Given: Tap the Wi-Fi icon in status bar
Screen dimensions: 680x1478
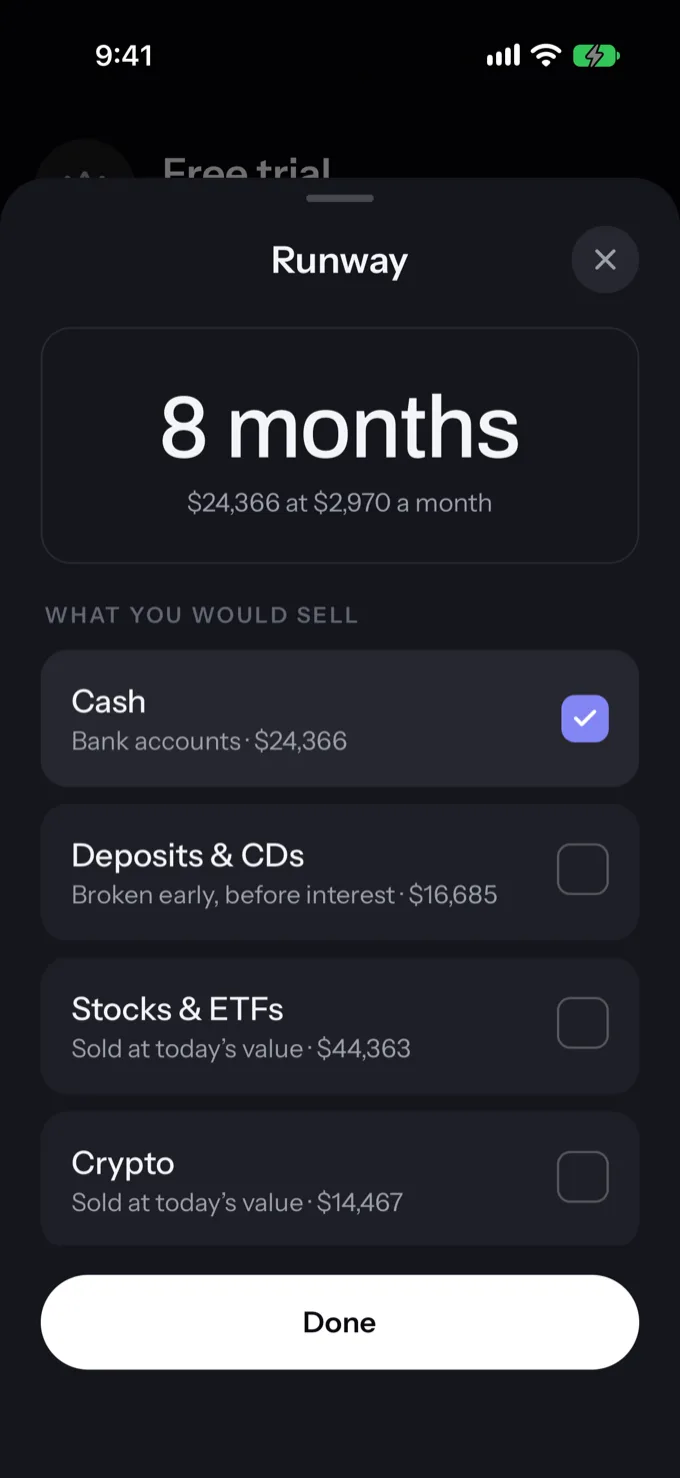Looking at the screenshot, I should 546,55.
